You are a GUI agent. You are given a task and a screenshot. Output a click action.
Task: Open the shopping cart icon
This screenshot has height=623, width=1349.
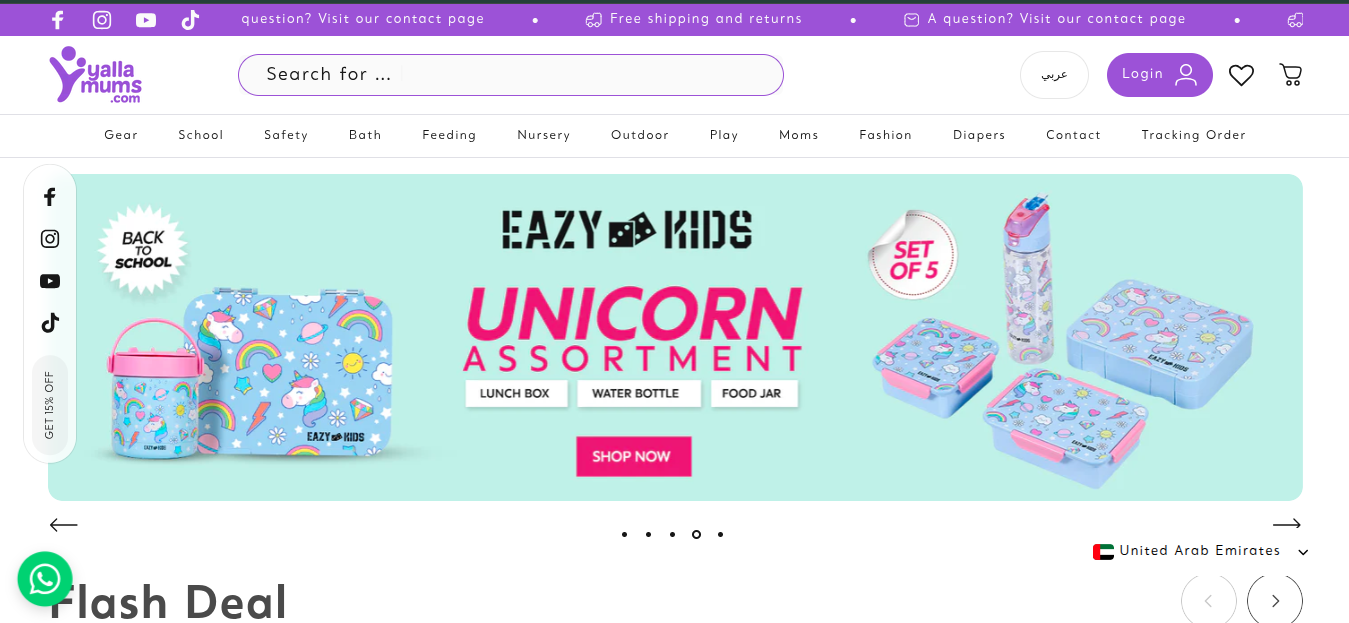1291,75
